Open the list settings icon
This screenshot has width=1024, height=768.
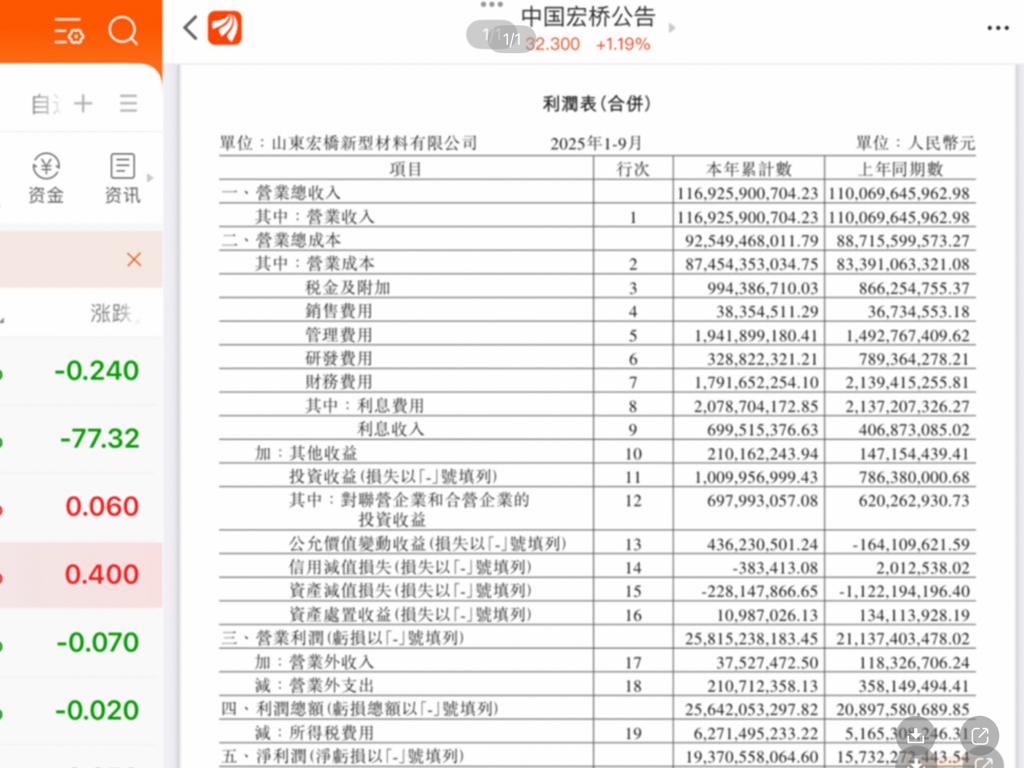(69, 31)
